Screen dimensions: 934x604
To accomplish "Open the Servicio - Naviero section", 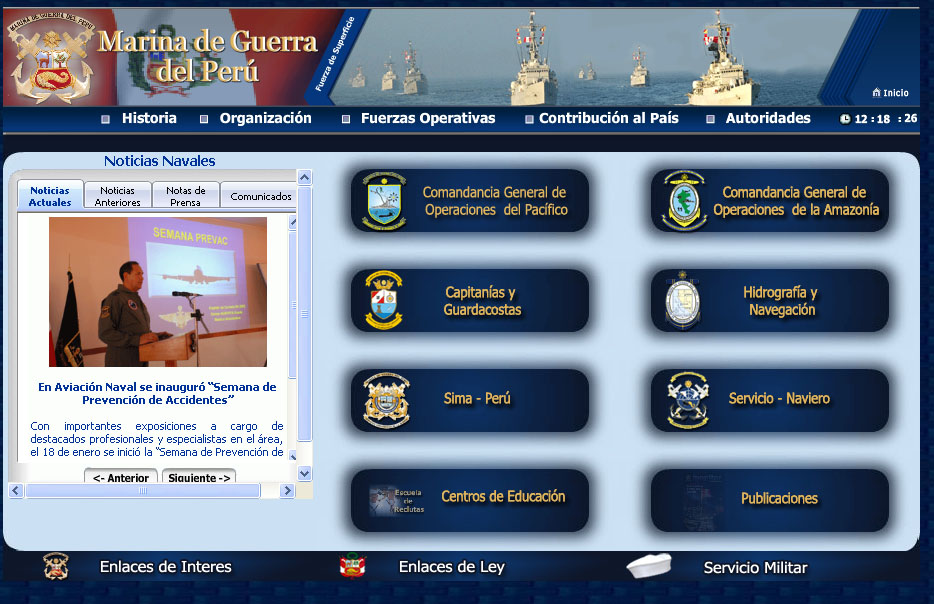I will pyautogui.click(x=770, y=400).
